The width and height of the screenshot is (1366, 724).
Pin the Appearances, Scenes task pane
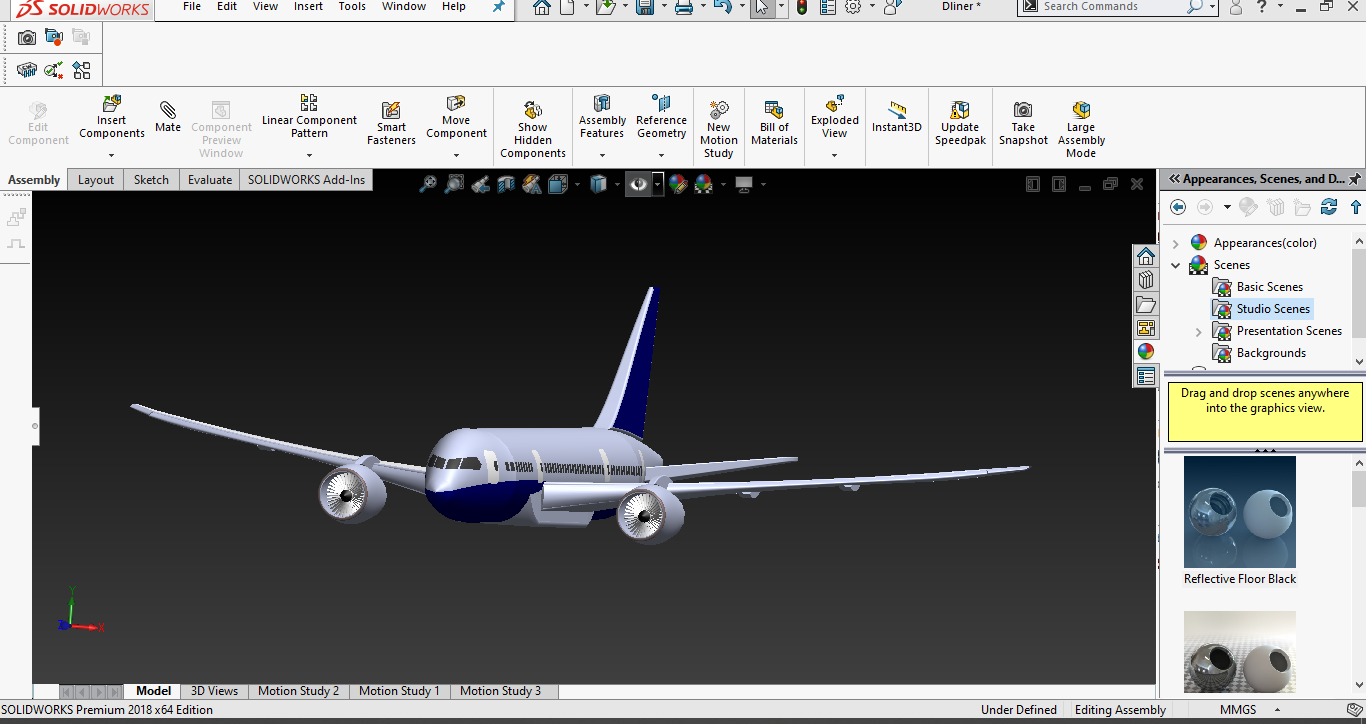1354,179
